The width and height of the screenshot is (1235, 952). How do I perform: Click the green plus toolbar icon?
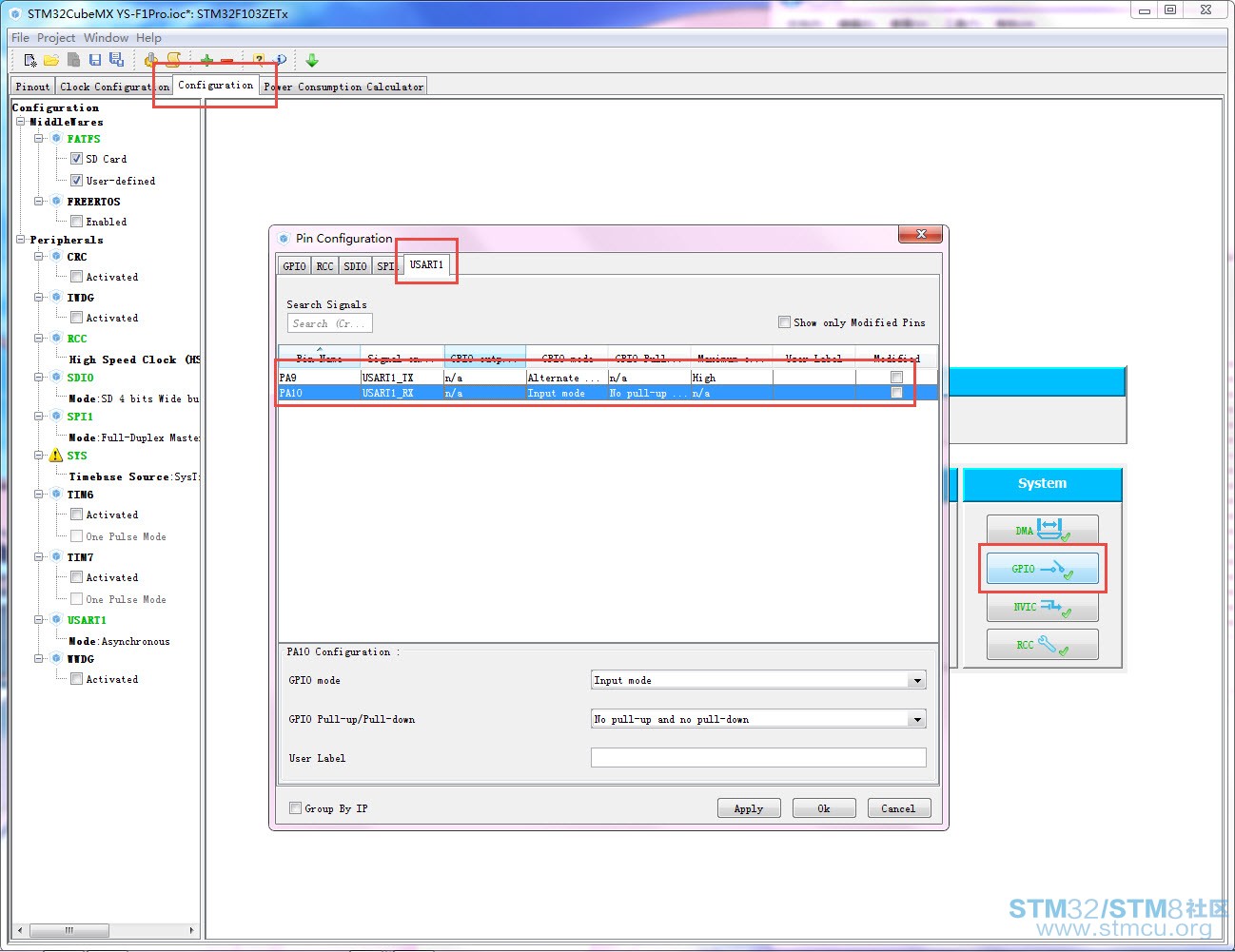(206, 60)
